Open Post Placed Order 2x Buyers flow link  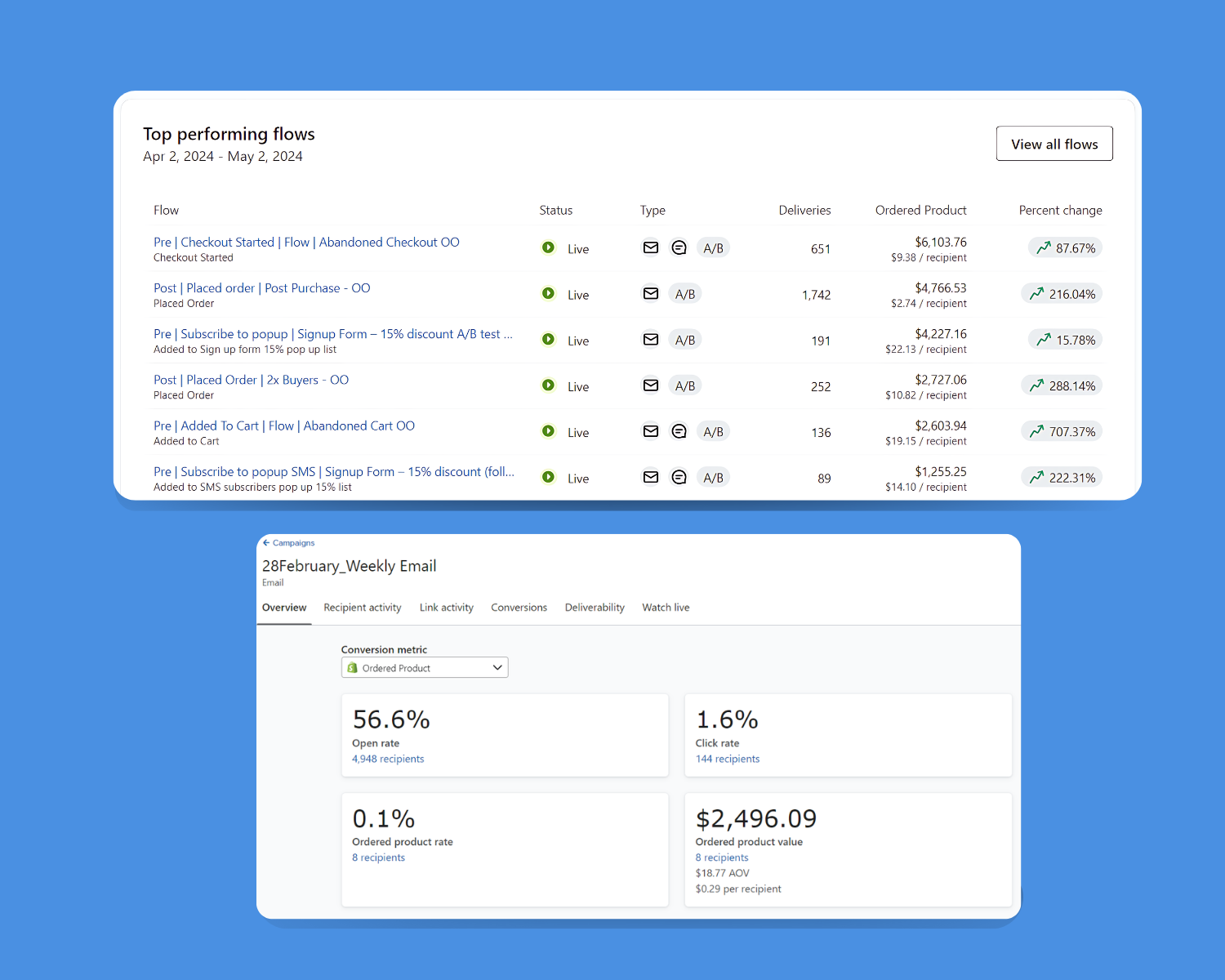(251, 381)
